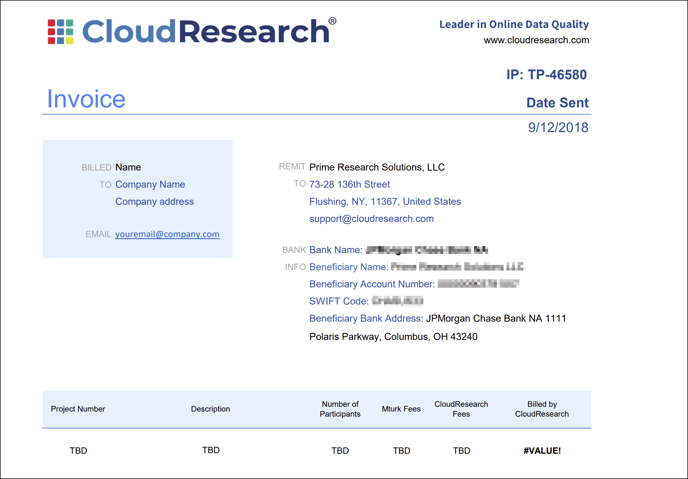The height and width of the screenshot is (479, 688).
Task: Select the date 9/12/2018
Action: (558, 127)
